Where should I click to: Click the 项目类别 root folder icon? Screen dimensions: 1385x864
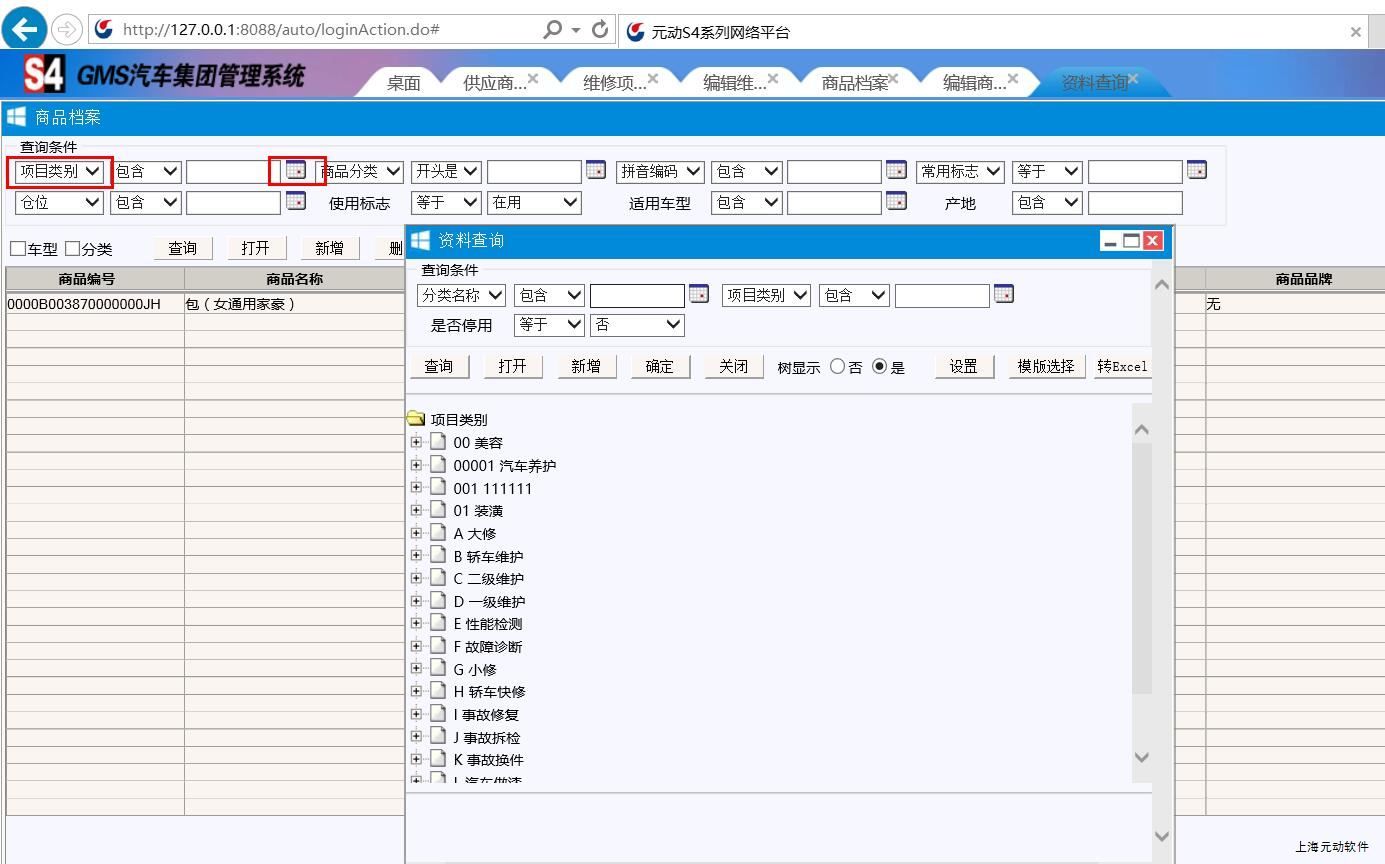point(416,419)
